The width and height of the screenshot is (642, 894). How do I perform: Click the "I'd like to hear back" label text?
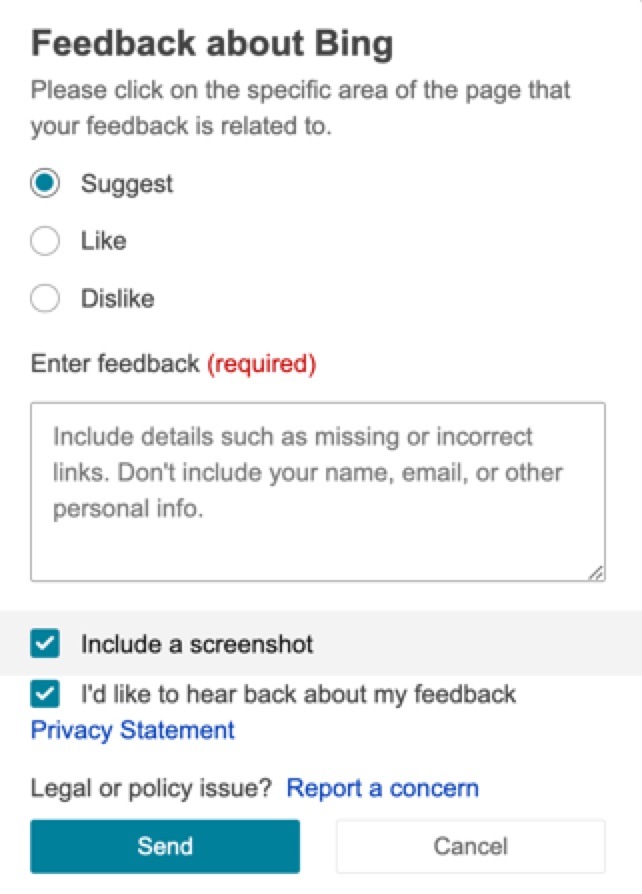298,694
